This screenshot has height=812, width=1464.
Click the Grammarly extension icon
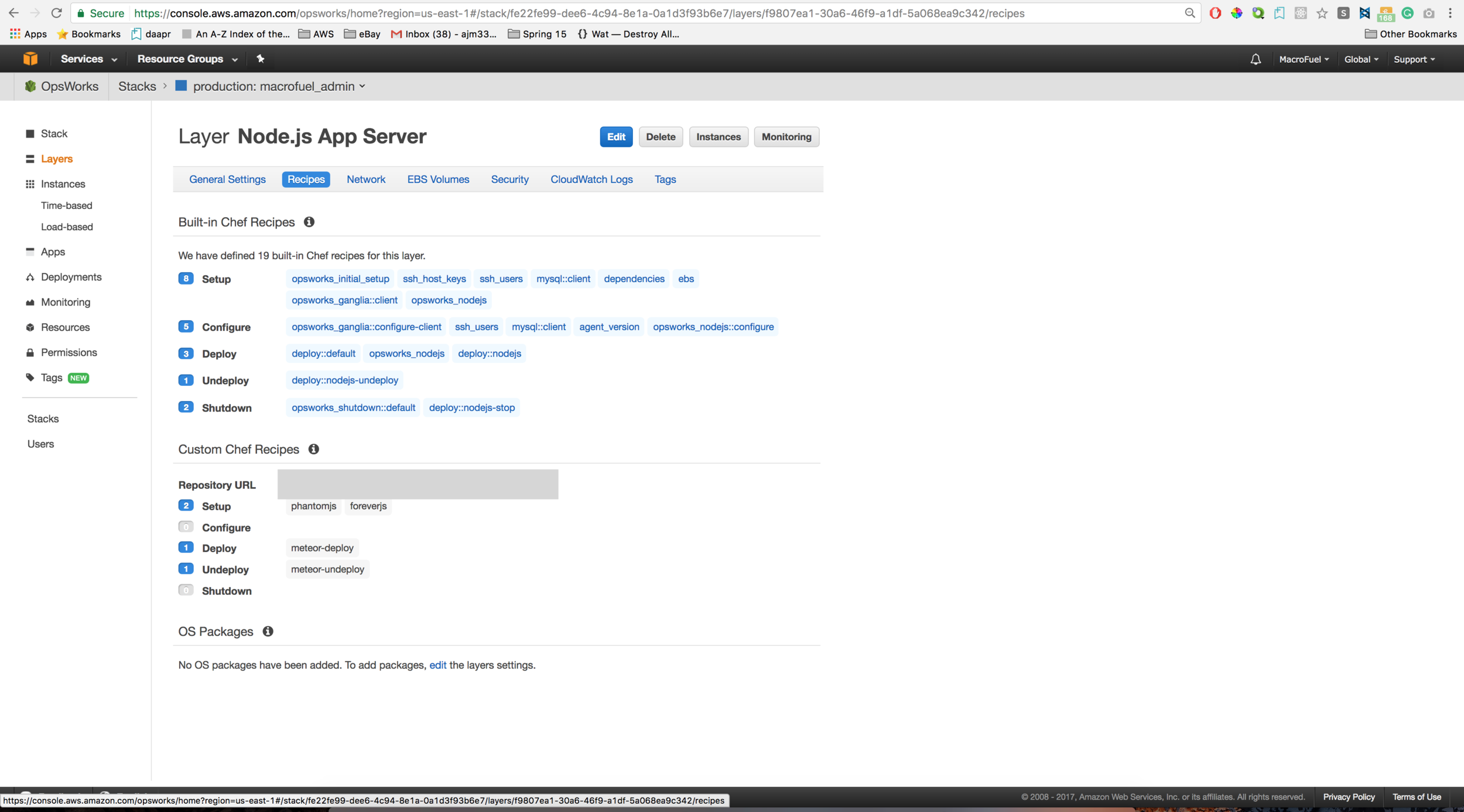tap(1407, 13)
